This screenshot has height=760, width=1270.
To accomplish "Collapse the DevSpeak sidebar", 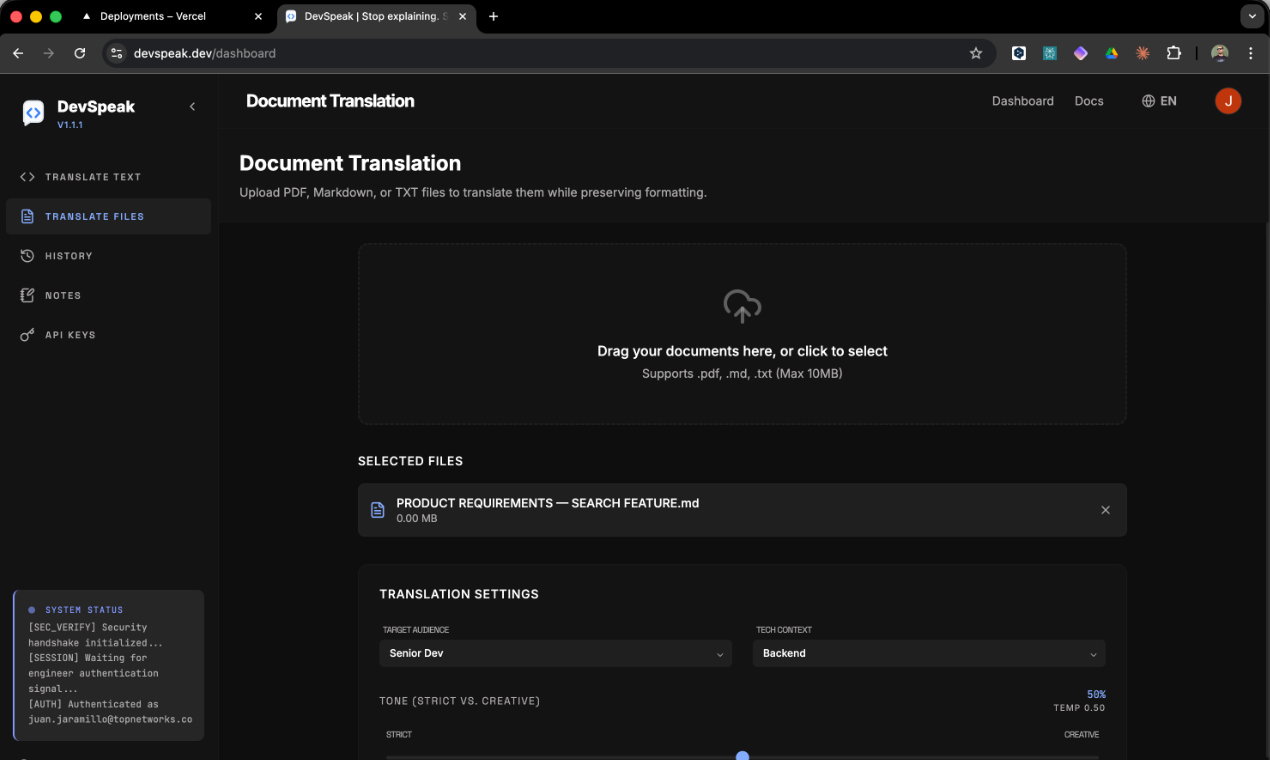I will 192,106.
